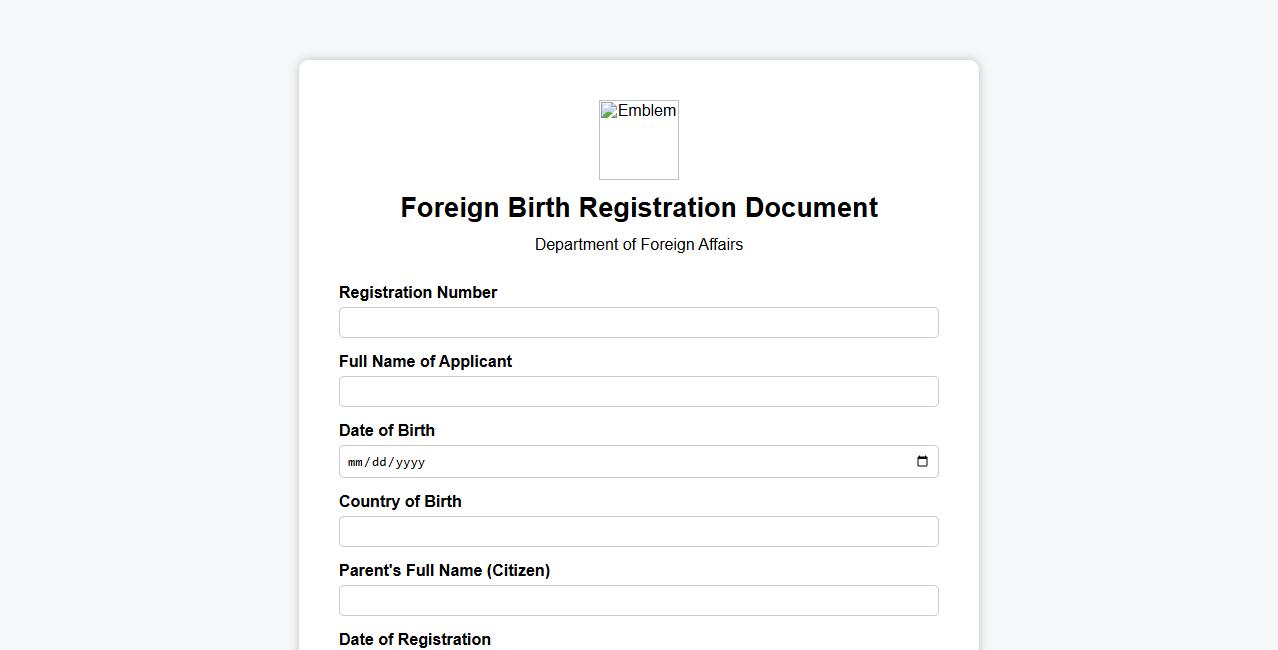The height and width of the screenshot is (650, 1278).
Task: Click the word Birth in the main heading
Action: (539, 208)
